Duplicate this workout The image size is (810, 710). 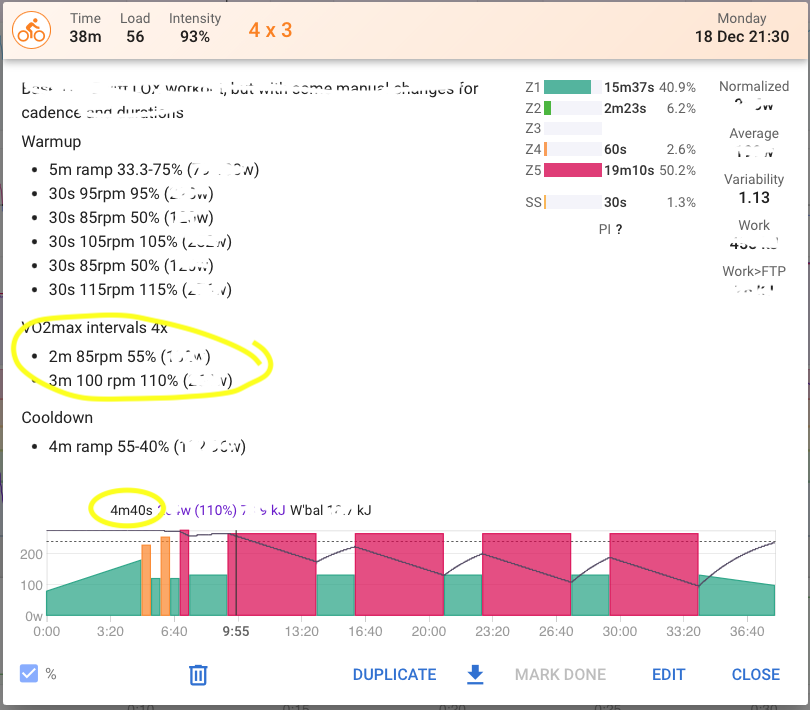pos(394,675)
